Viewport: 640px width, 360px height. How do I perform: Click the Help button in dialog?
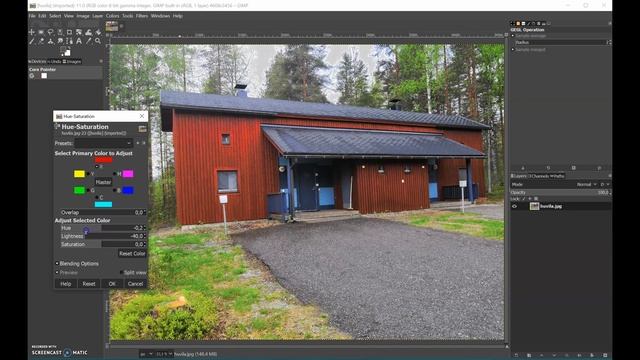coord(66,284)
